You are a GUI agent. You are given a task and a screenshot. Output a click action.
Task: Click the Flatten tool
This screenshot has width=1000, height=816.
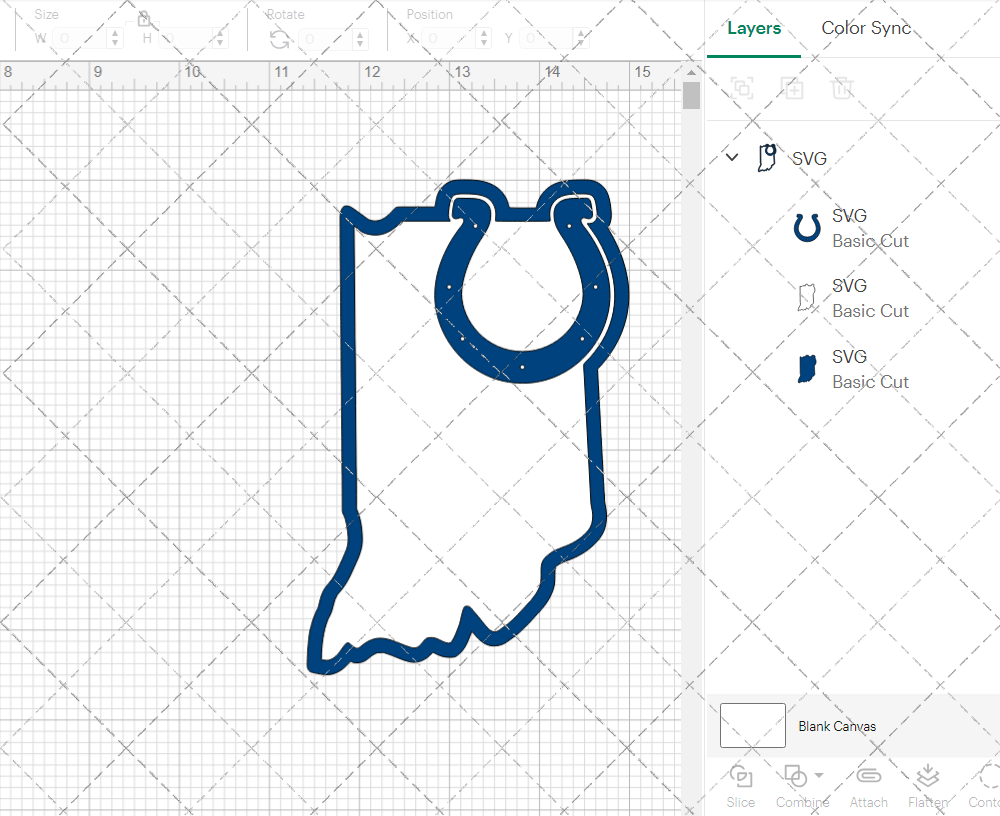click(928, 787)
